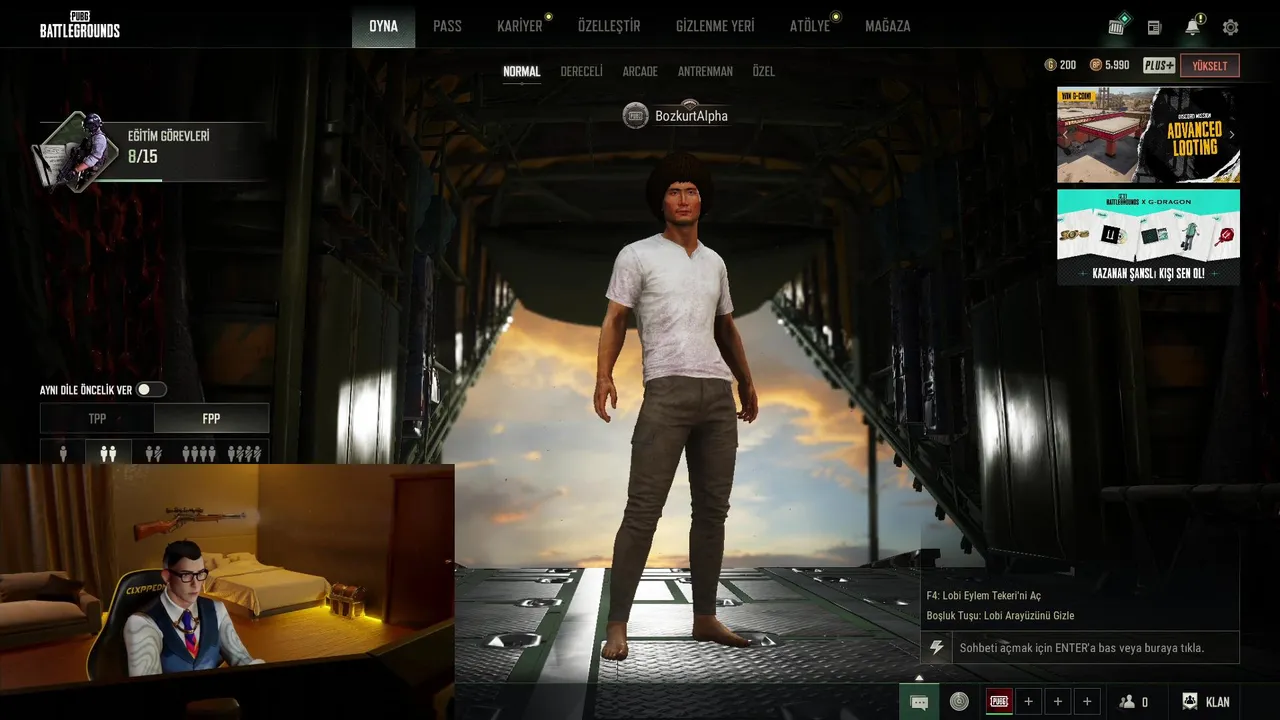Click the PUBG party slot icon
1280x720 pixels.
[999, 701]
